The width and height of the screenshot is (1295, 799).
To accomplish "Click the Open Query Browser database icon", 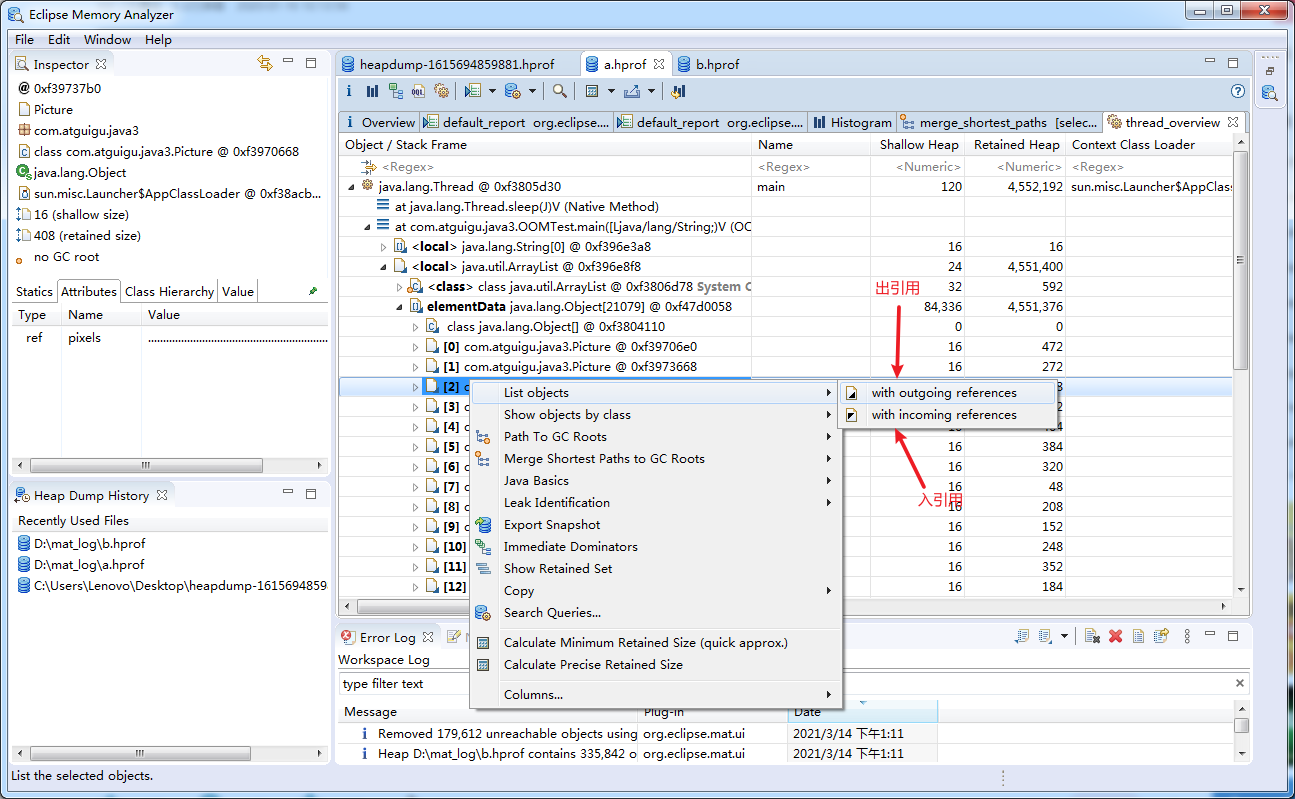I will pos(512,91).
